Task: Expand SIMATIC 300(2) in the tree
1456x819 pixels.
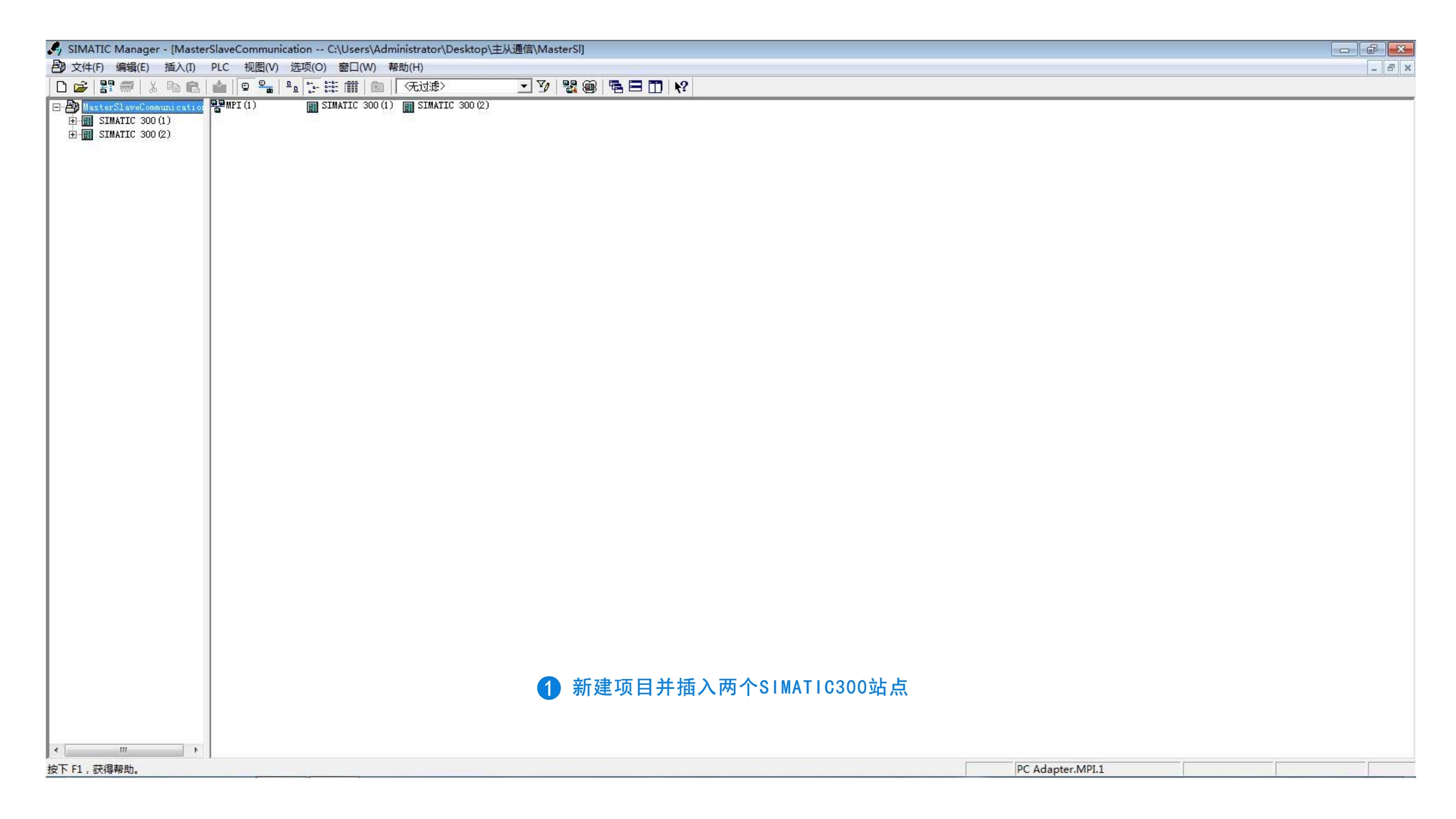Action: pyautogui.click(x=73, y=135)
